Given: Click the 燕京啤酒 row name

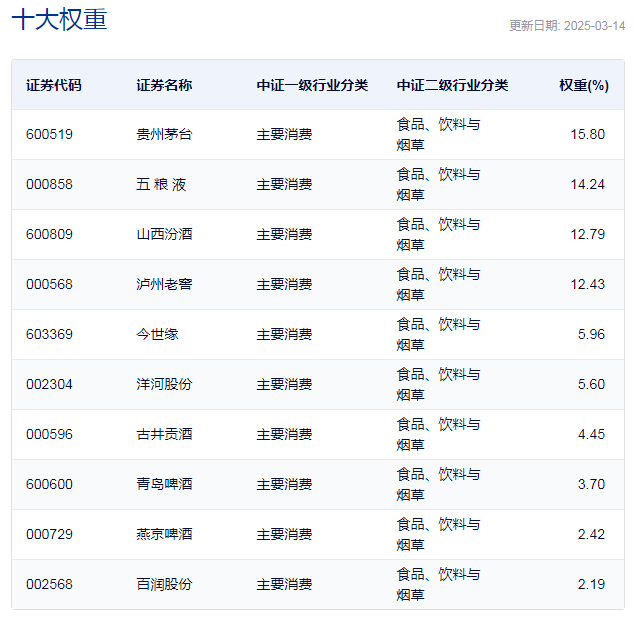Looking at the screenshot, I should pos(164,534).
